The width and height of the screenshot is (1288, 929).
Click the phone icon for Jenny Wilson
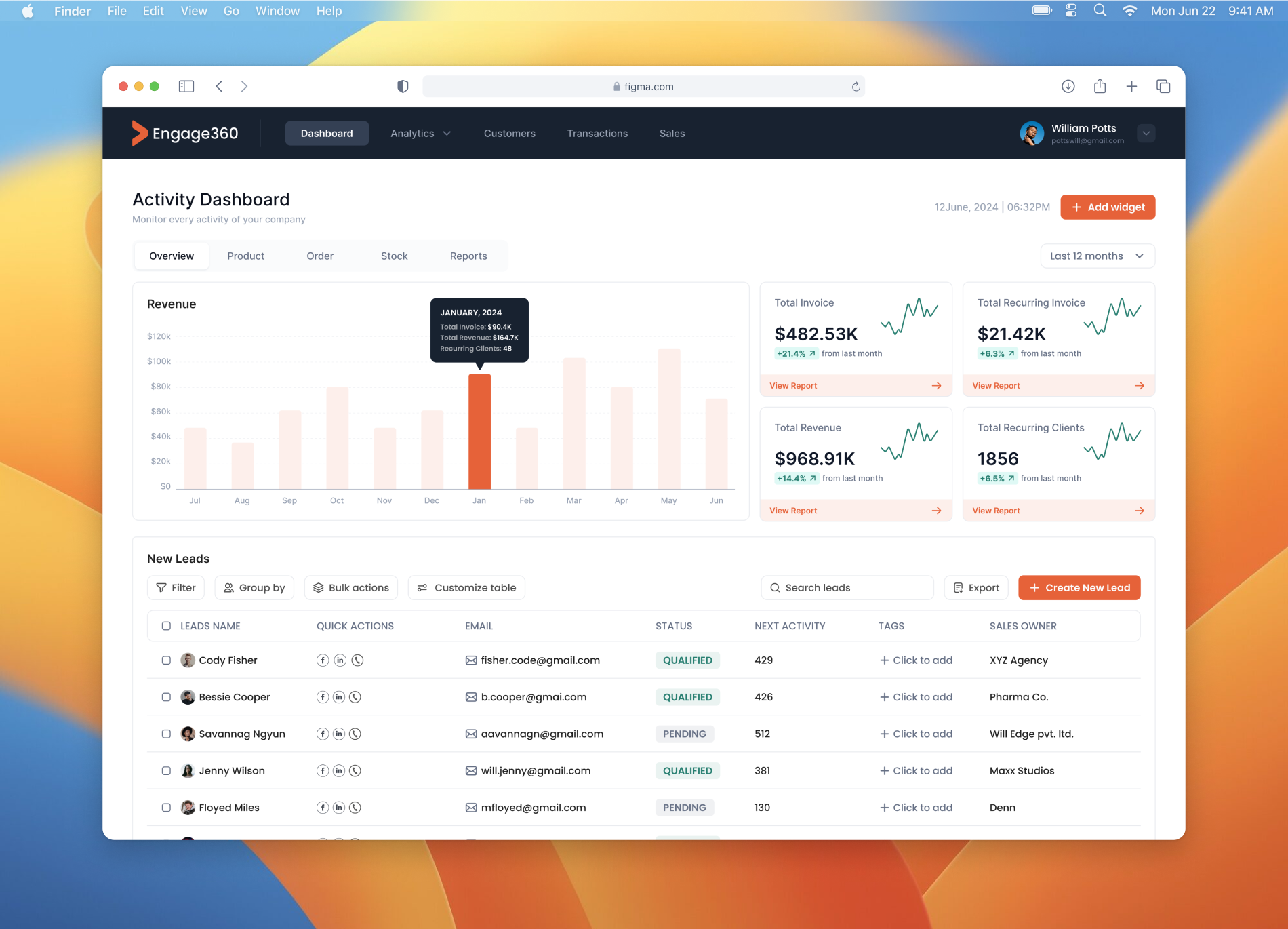coord(356,770)
